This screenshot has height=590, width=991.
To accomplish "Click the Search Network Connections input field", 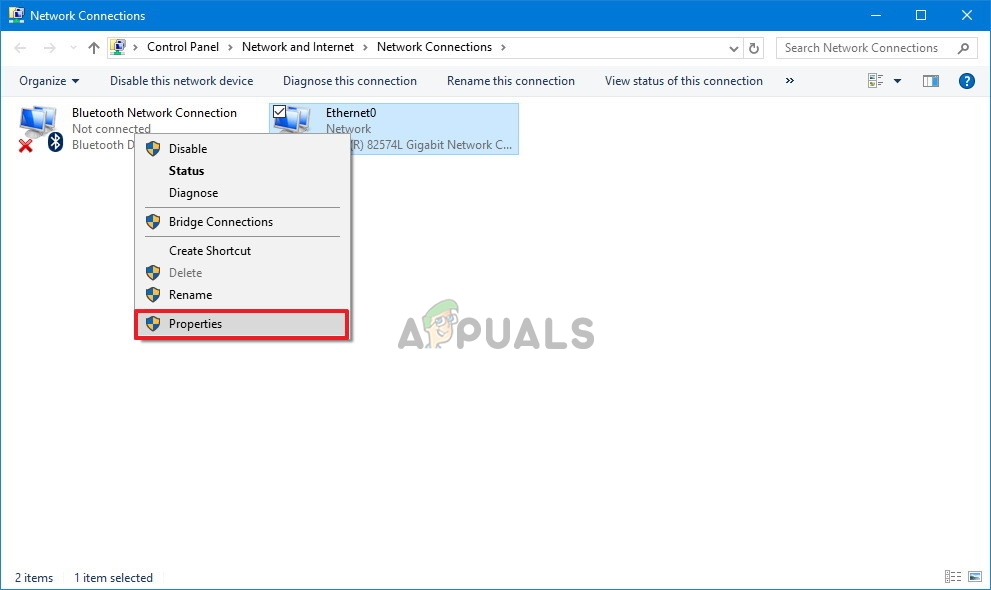I will coord(862,47).
